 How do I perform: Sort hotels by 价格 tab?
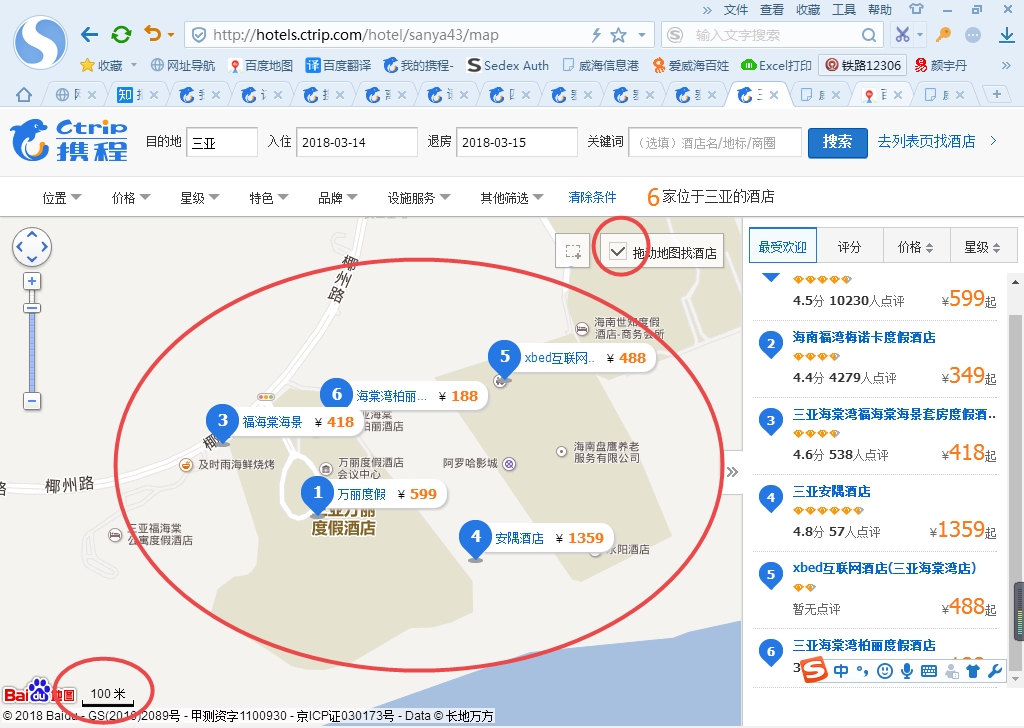(916, 247)
